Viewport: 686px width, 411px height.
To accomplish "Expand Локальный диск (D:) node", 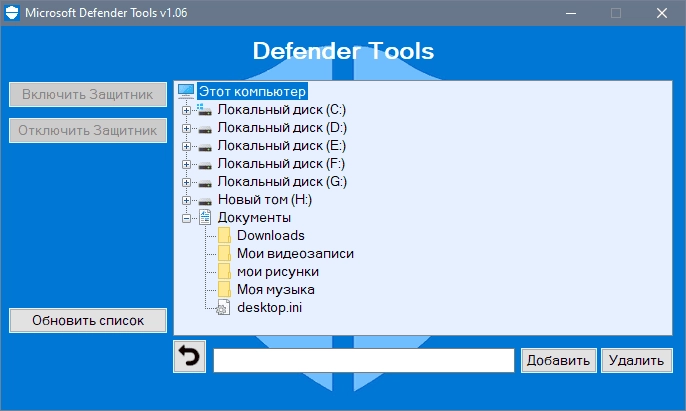I will pos(186,128).
